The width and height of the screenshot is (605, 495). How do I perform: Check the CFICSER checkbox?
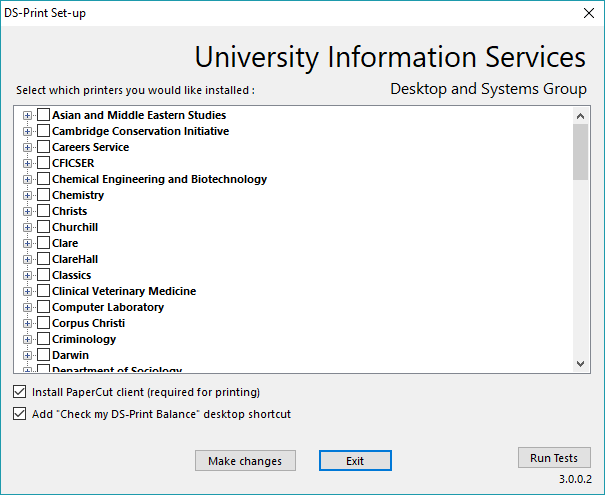pos(43,163)
